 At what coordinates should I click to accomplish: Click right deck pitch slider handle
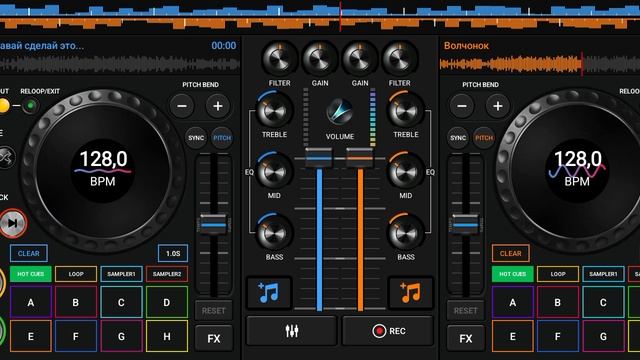pyautogui.click(x=465, y=224)
